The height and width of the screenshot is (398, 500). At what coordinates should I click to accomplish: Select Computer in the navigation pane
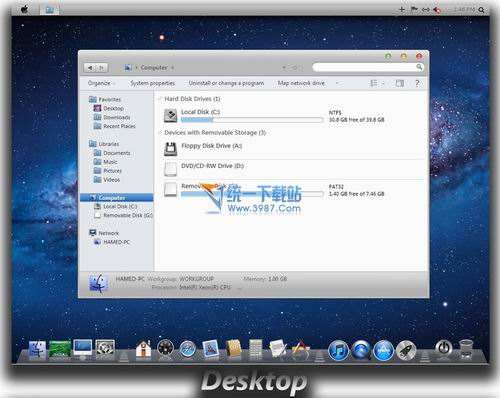pos(117,198)
